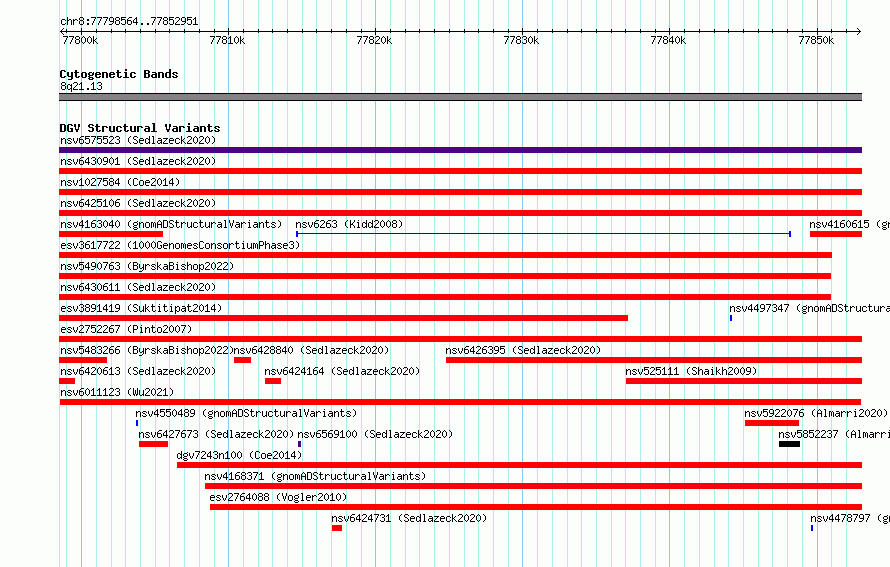Click the 77830k ruler label
The height and width of the screenshot is (567, 890).
tap(521, 40)
